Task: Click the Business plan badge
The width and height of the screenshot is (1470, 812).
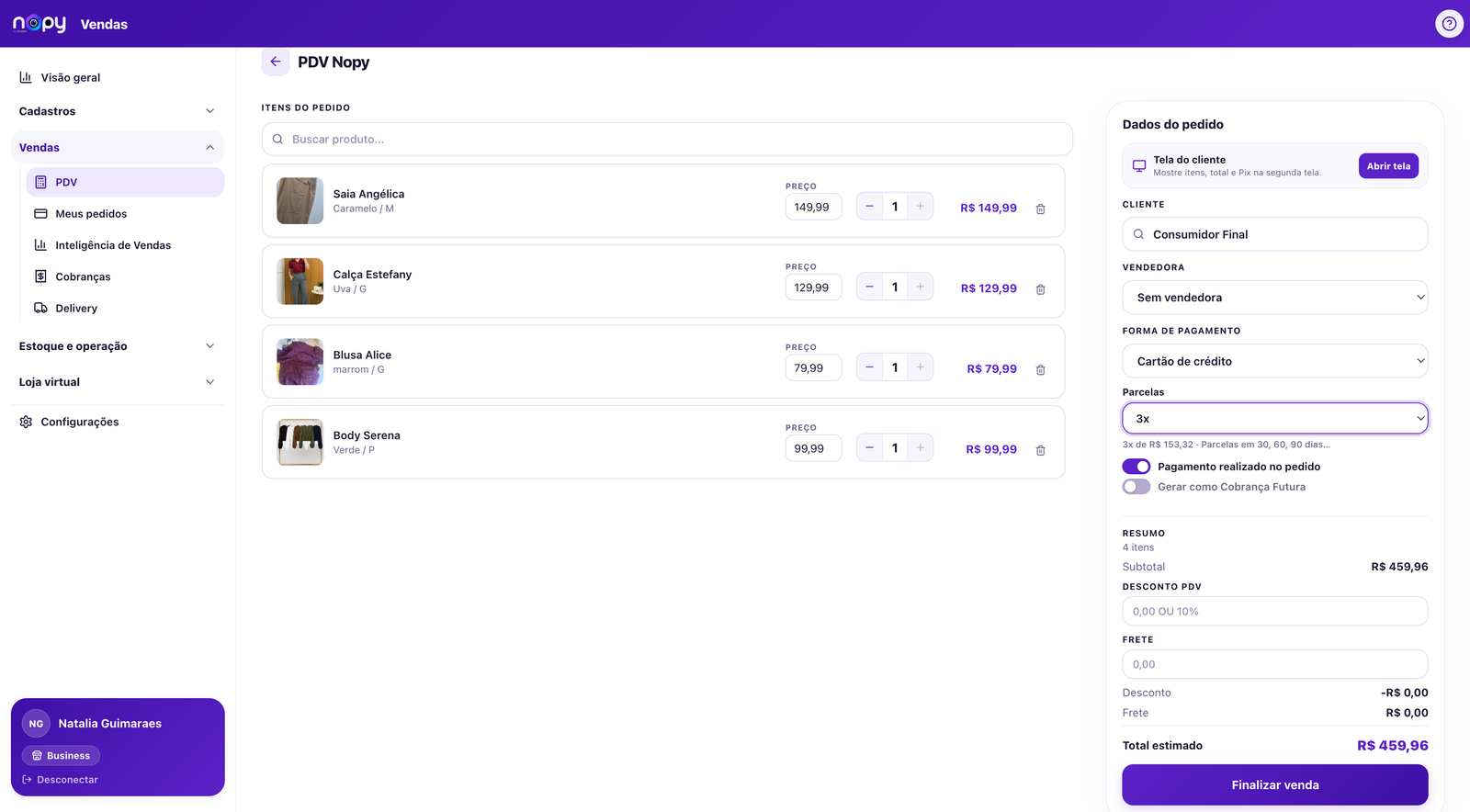Action: [61, 755]
